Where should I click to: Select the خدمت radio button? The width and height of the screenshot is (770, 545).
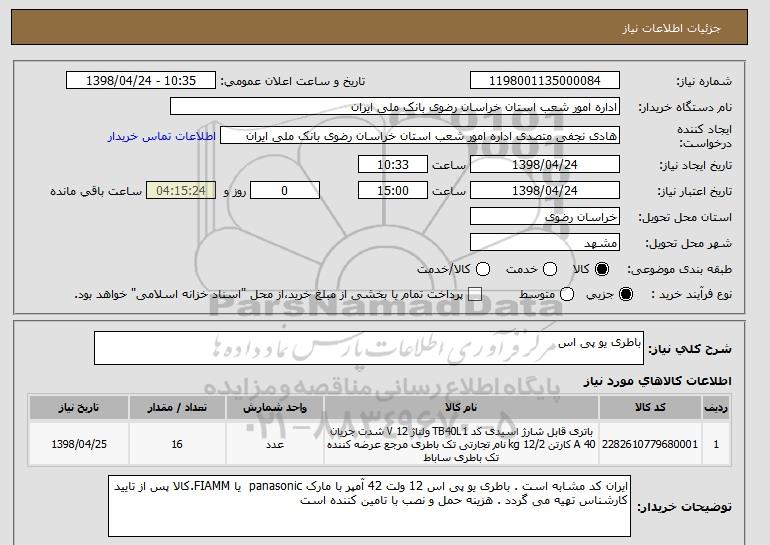(x=550, y=269)
